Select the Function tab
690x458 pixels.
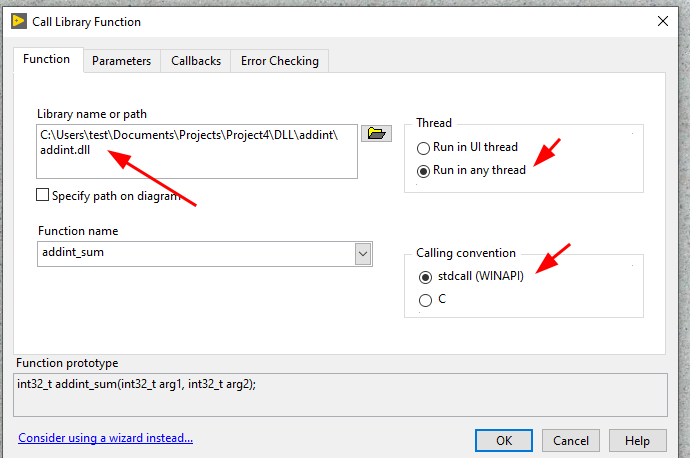tap(47, 59)
